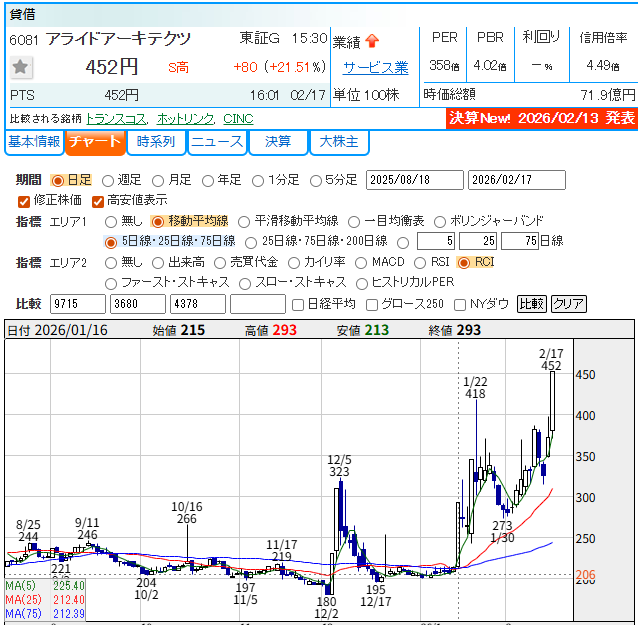Enable グロース250 comparison checkbox
This screenshot has width=638, height=625.
pyautogui.click(x=371, y=305)
